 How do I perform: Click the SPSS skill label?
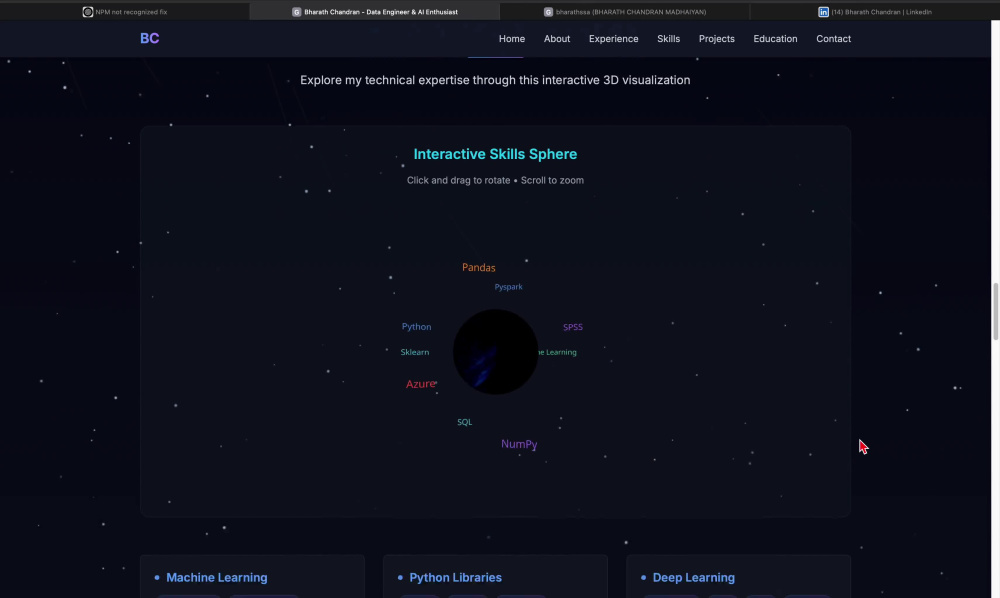[x=573, y=327]
